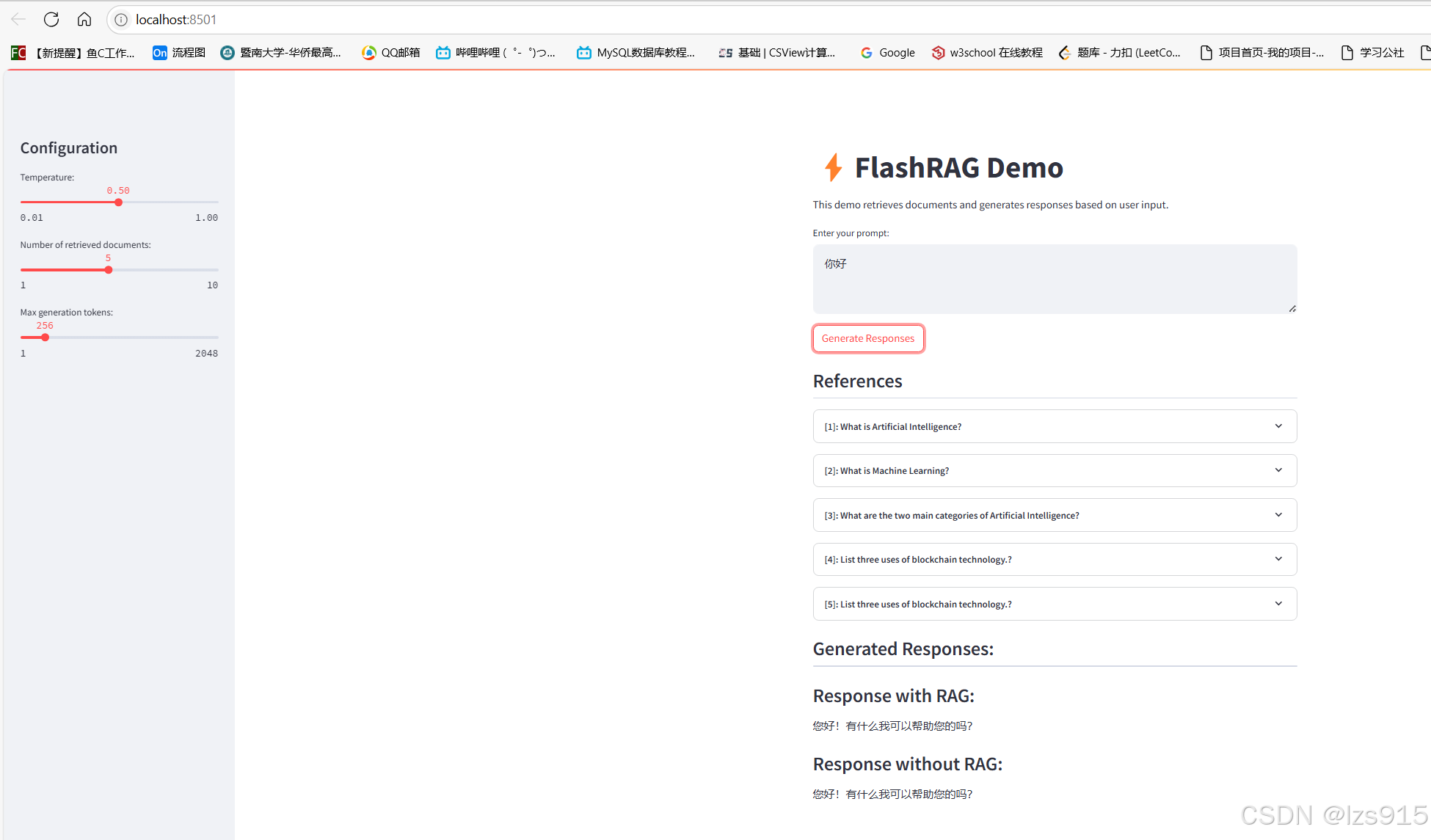Viewport: 1431px width, 840px height.
Task: Click the browser back arrow
Action: point(18,20)
